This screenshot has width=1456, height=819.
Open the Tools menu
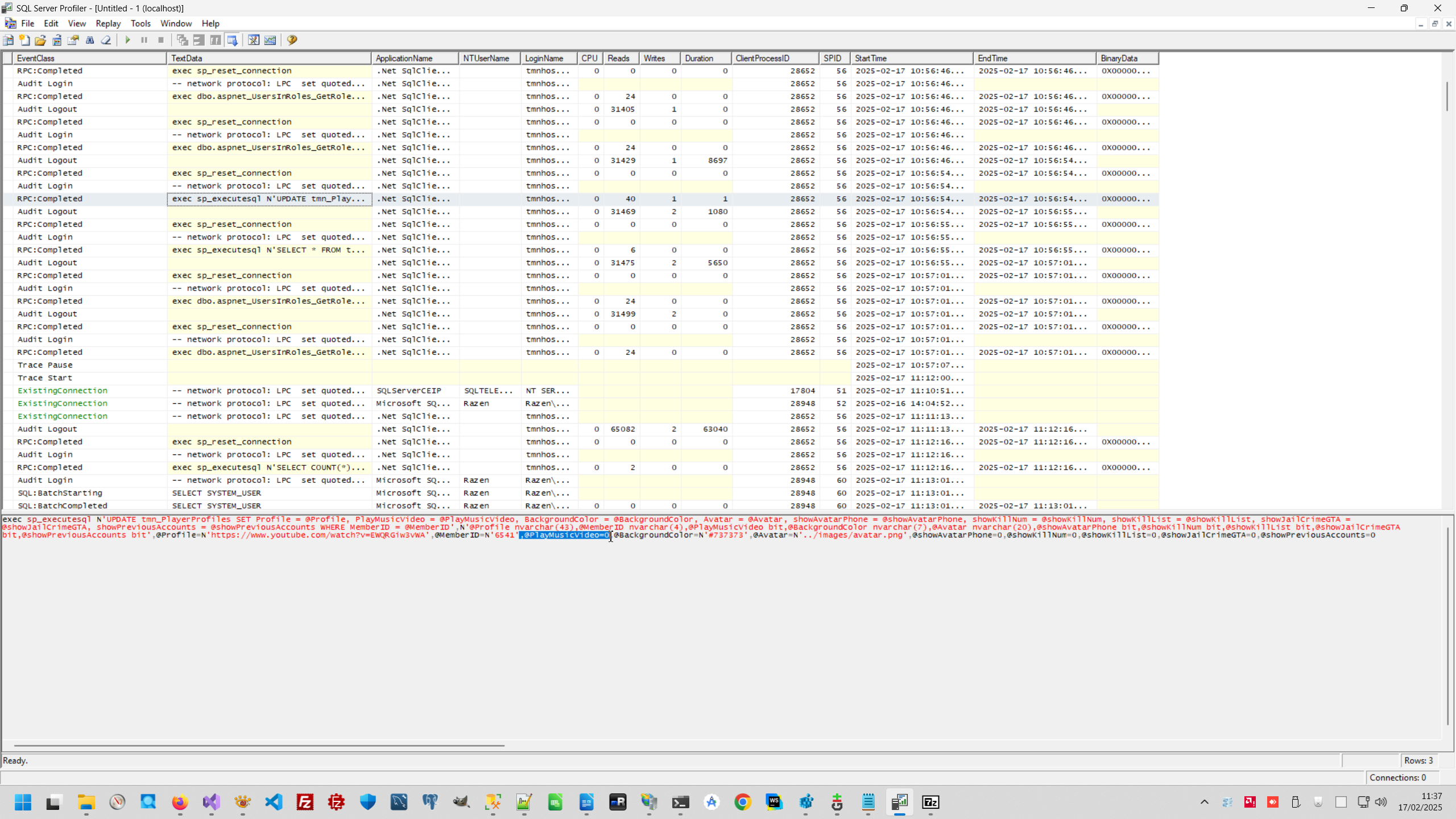click(140, 23)
